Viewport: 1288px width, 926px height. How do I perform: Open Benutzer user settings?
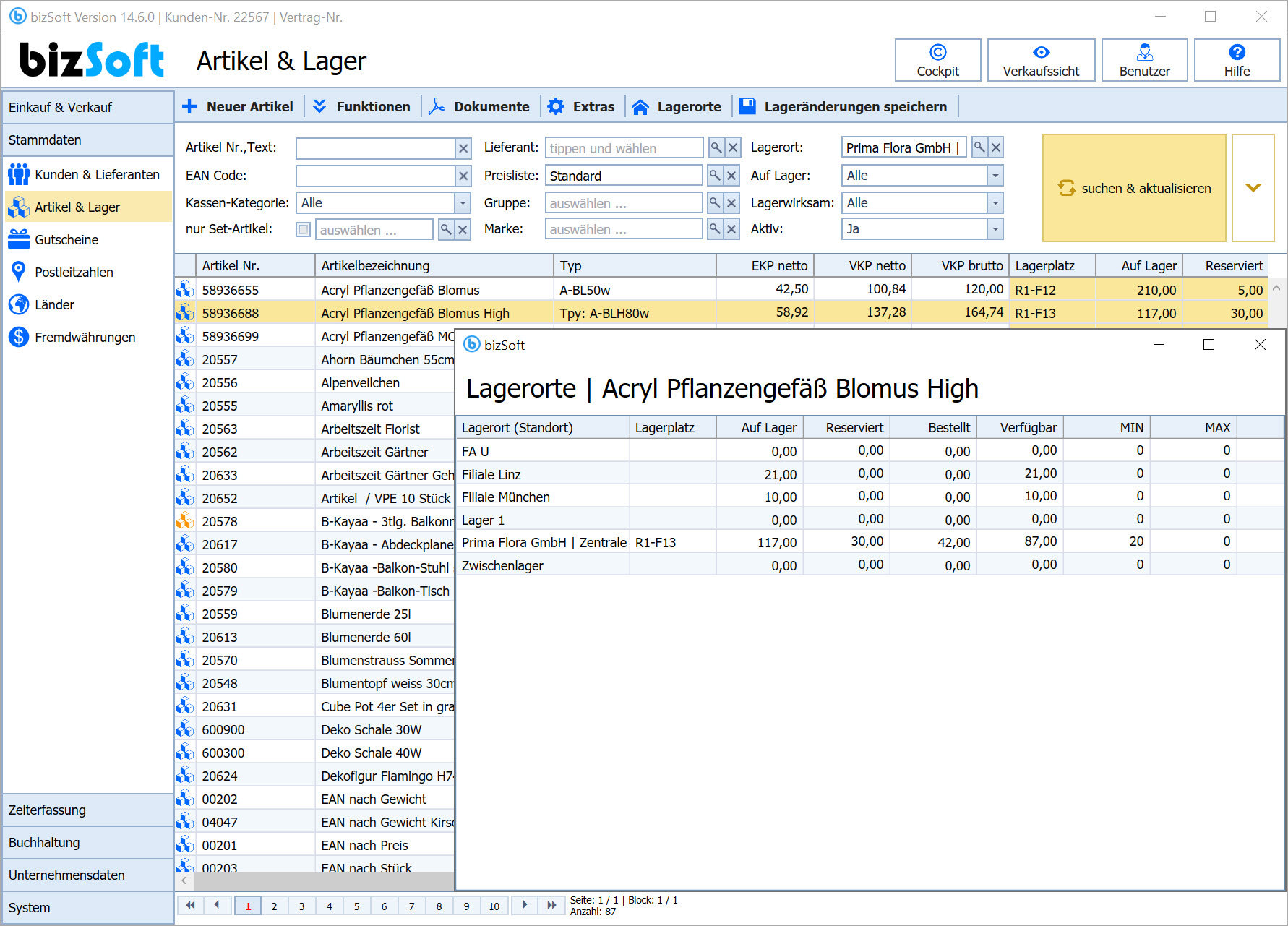point(1144,60)
